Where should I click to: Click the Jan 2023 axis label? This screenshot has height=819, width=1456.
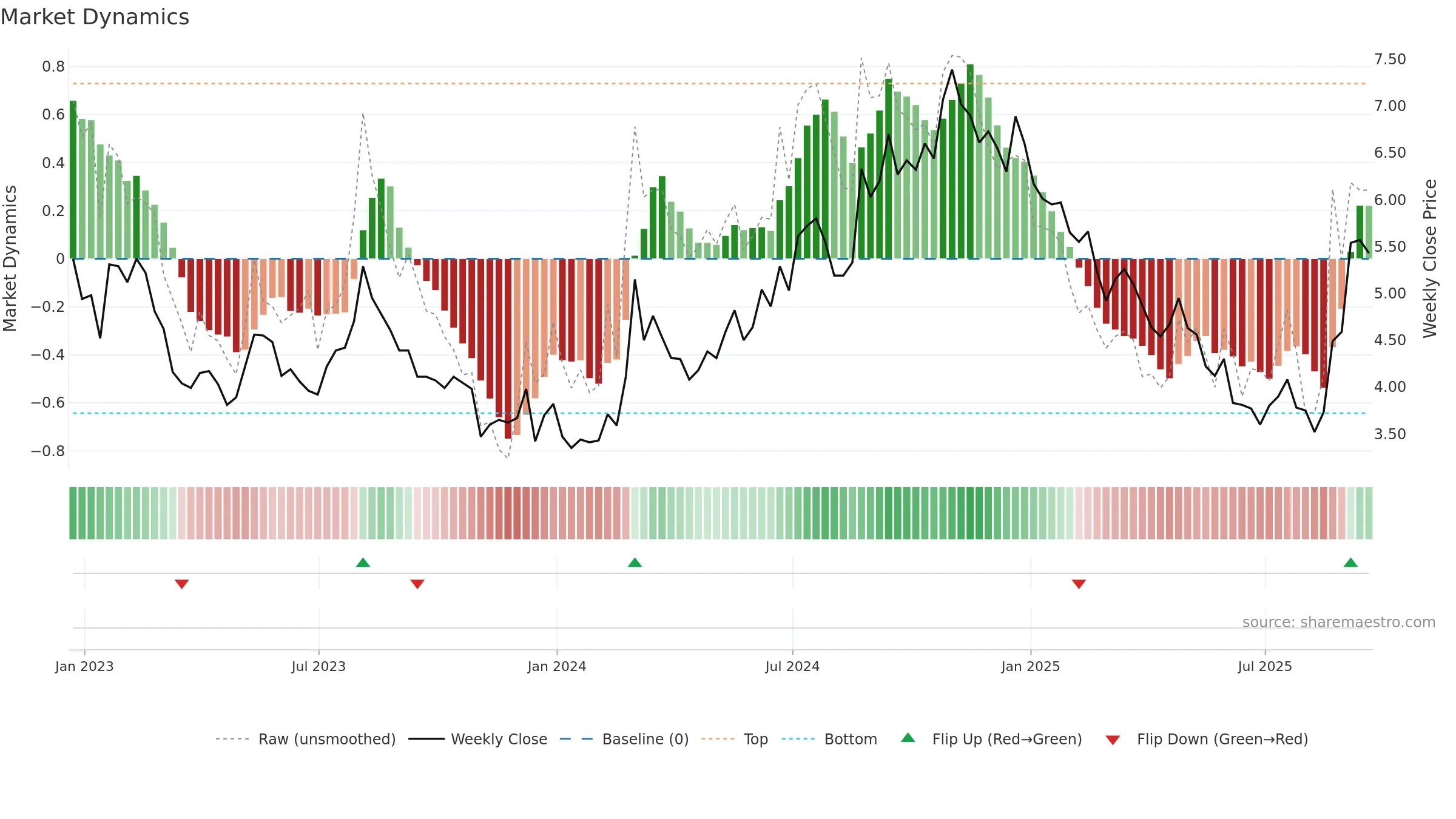click(84, 666)
